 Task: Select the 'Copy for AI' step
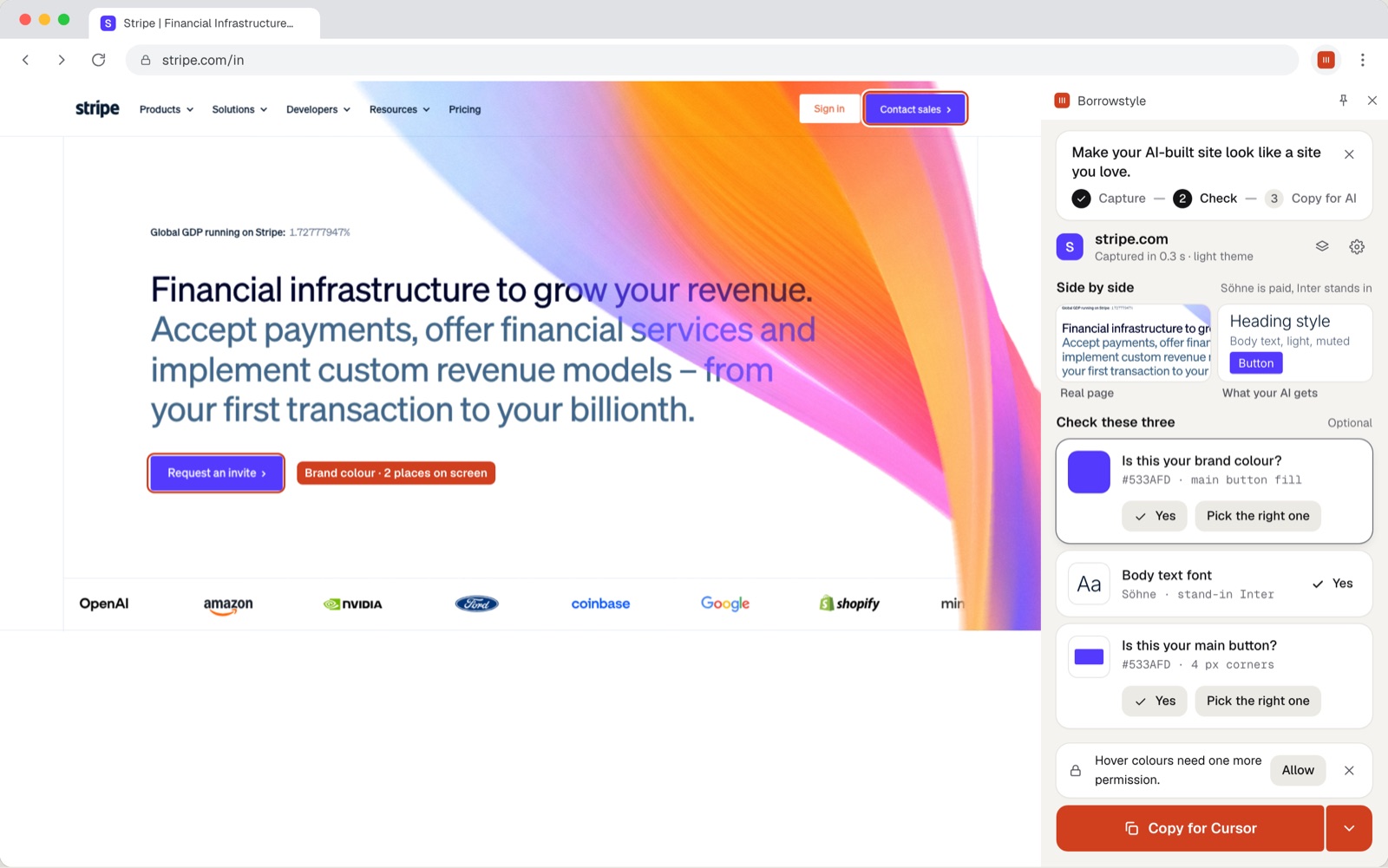(1311, 199)
